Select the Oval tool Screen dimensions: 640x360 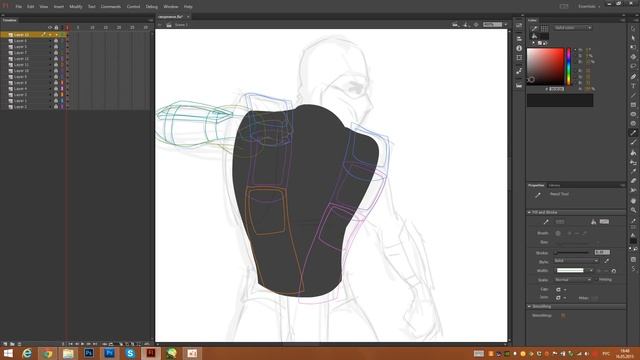[x=633, y=114]
